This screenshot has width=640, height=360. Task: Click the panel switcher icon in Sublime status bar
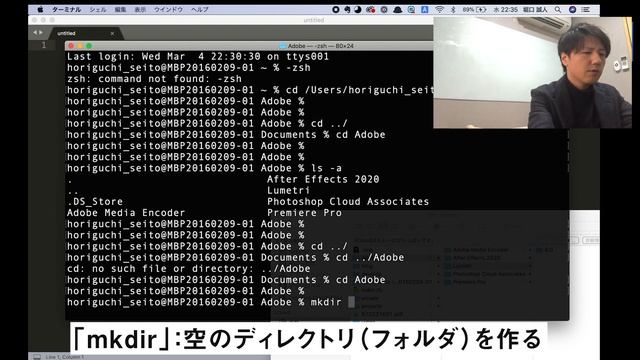click(x=37, y=357)
